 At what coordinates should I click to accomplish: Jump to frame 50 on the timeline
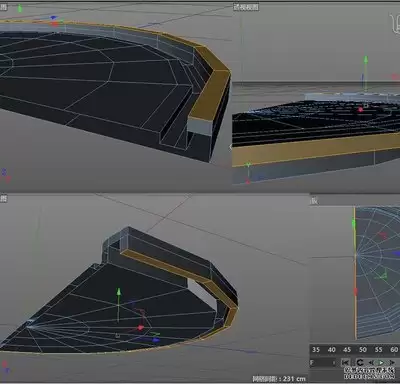pyautogui.click(x=363, y=350)
